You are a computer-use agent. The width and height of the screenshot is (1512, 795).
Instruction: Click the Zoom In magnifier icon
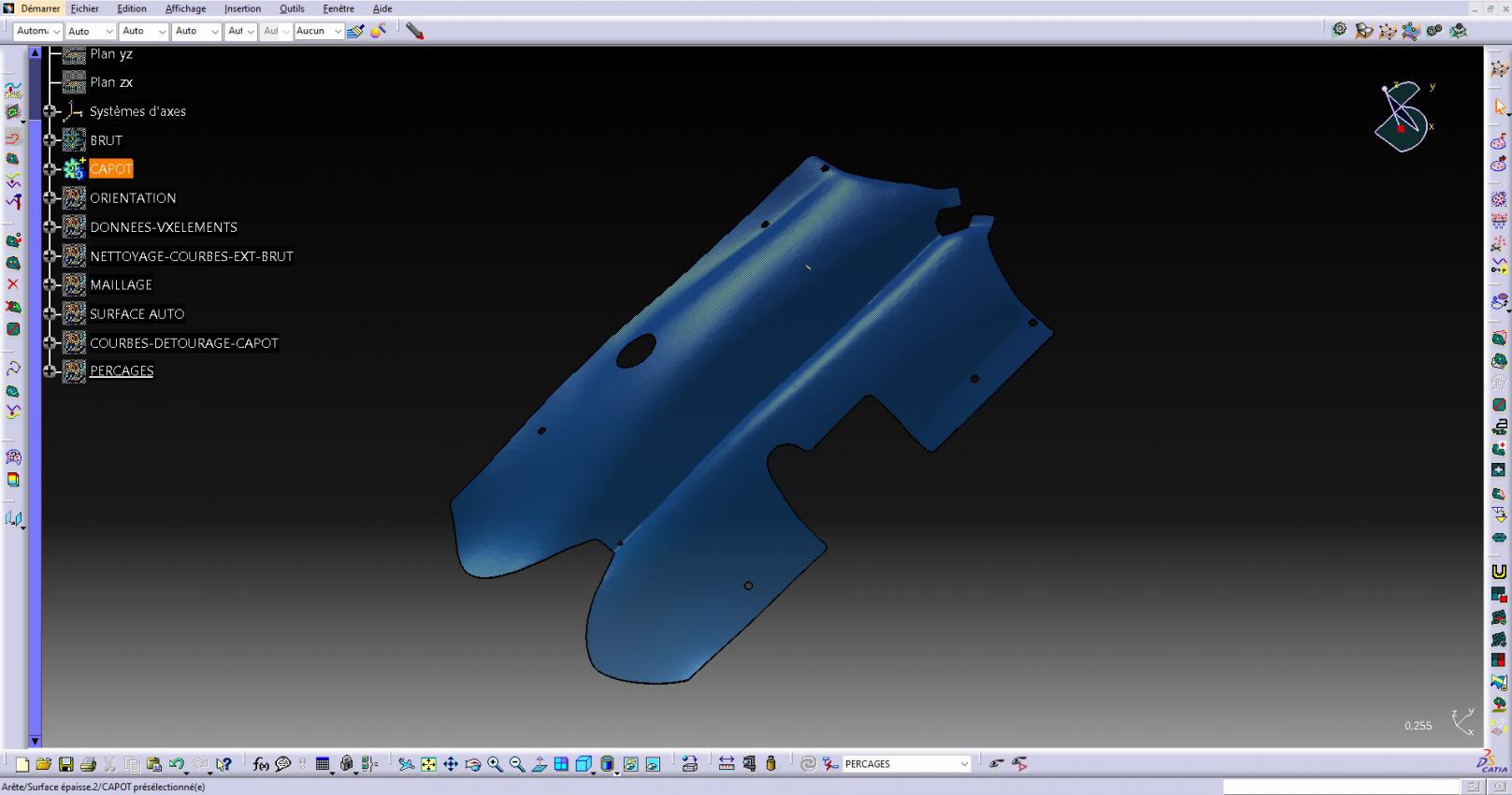point(495,764)
